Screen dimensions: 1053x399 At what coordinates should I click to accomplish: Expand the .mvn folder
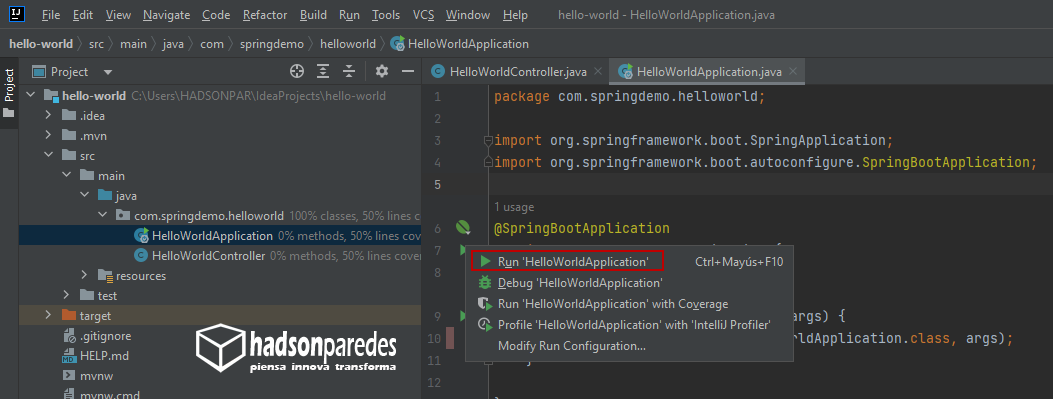[48, 136]
